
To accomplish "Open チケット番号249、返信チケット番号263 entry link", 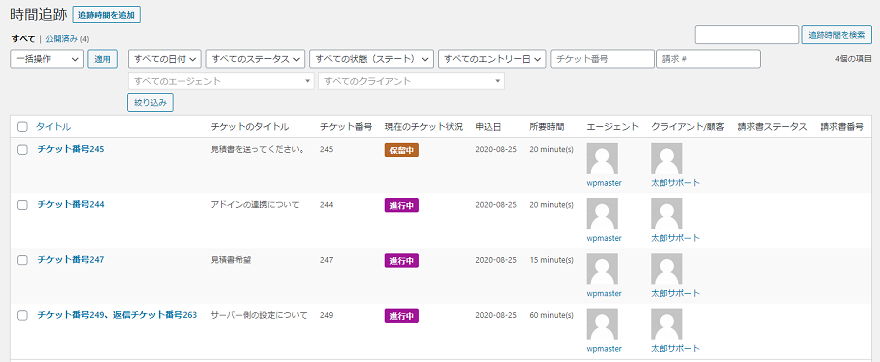I will [x=117, y=315].
